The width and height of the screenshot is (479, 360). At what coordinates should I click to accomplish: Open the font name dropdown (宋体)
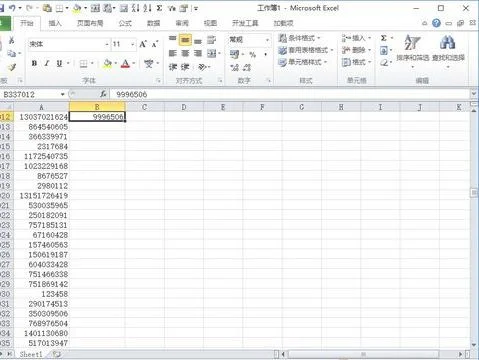[x=107, y=44]
